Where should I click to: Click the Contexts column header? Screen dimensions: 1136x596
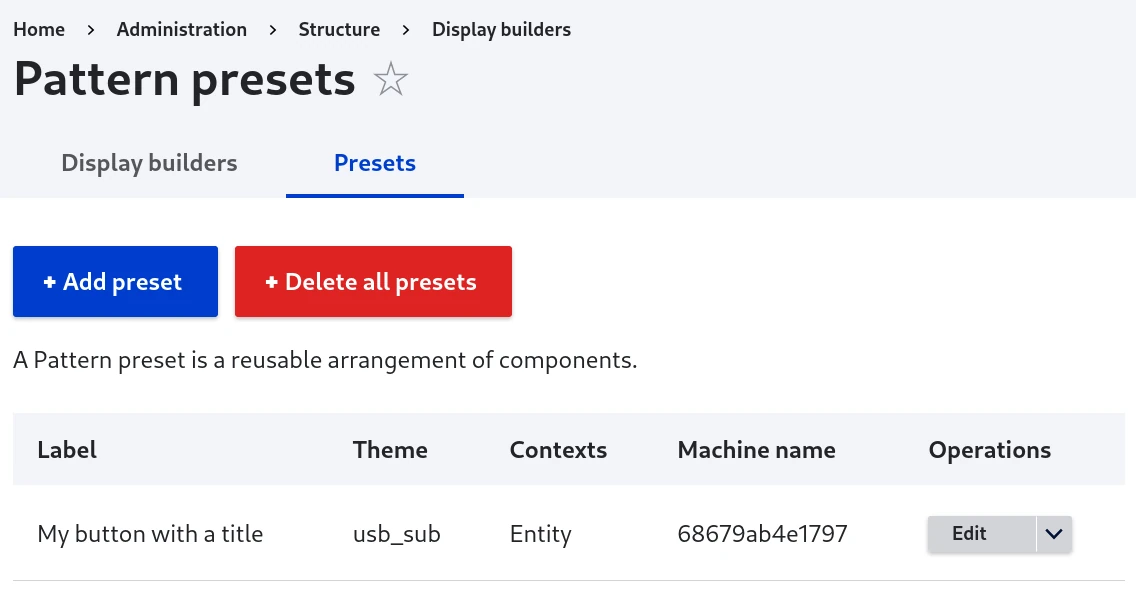pyautogui.click(x=558, y=450)
